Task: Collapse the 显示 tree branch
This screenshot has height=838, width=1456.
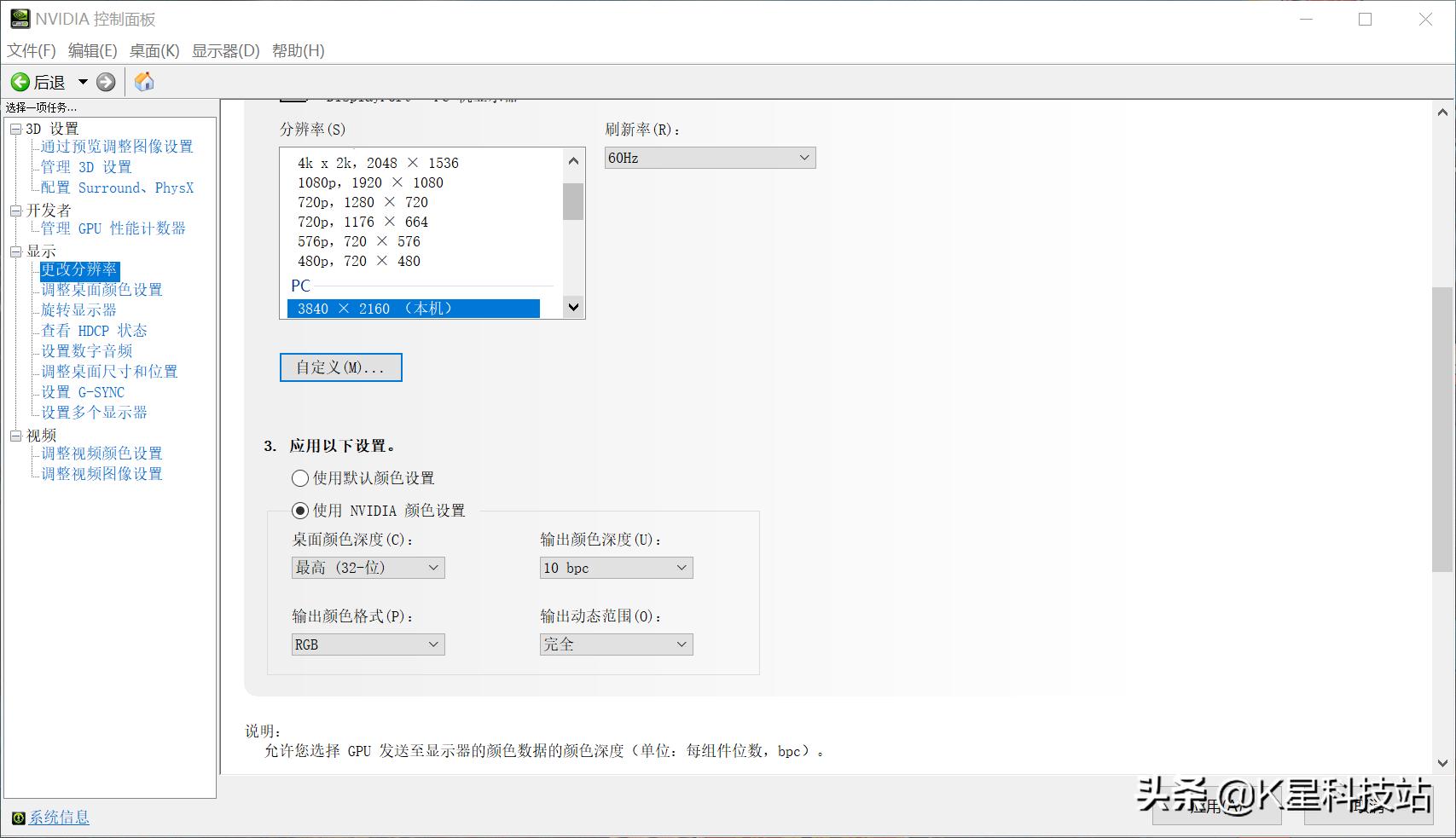Action: coord(15,251)
